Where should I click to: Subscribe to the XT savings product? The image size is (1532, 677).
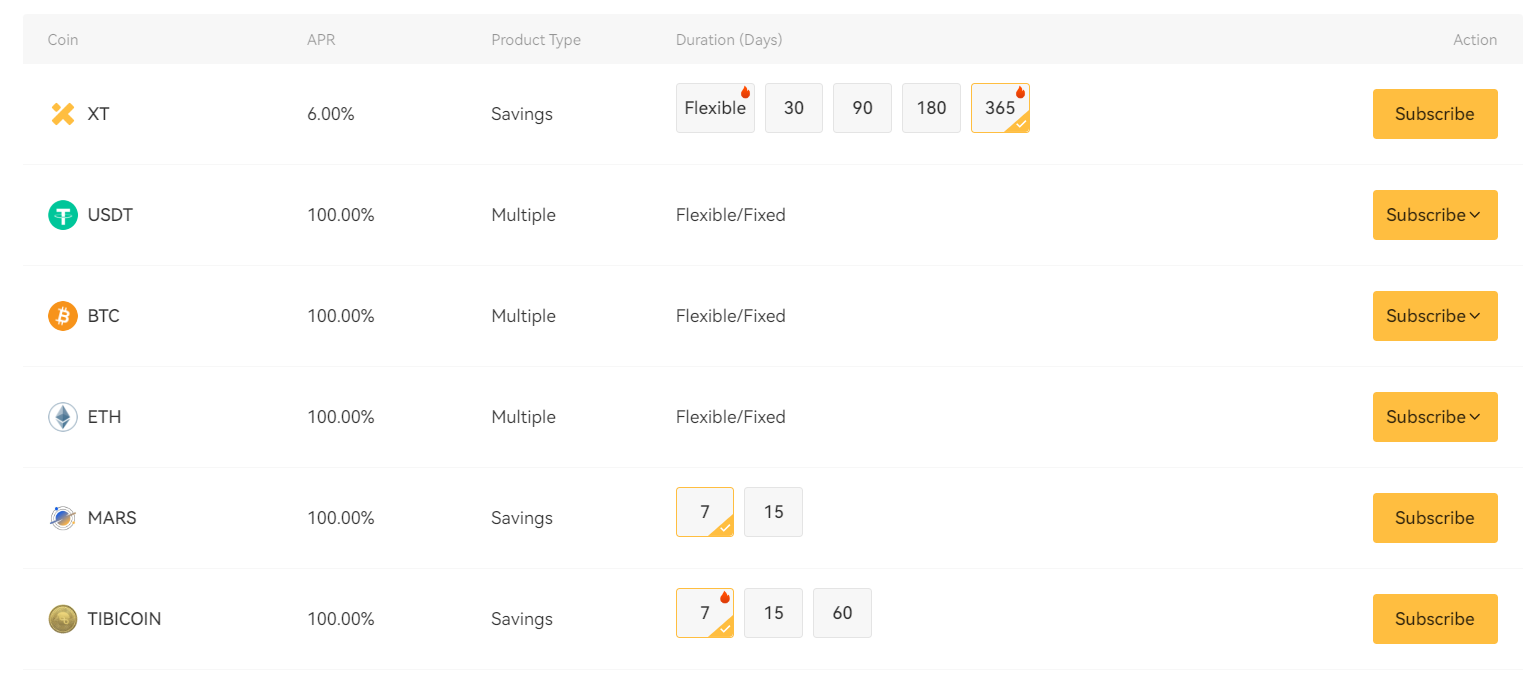coord(1434,114)
